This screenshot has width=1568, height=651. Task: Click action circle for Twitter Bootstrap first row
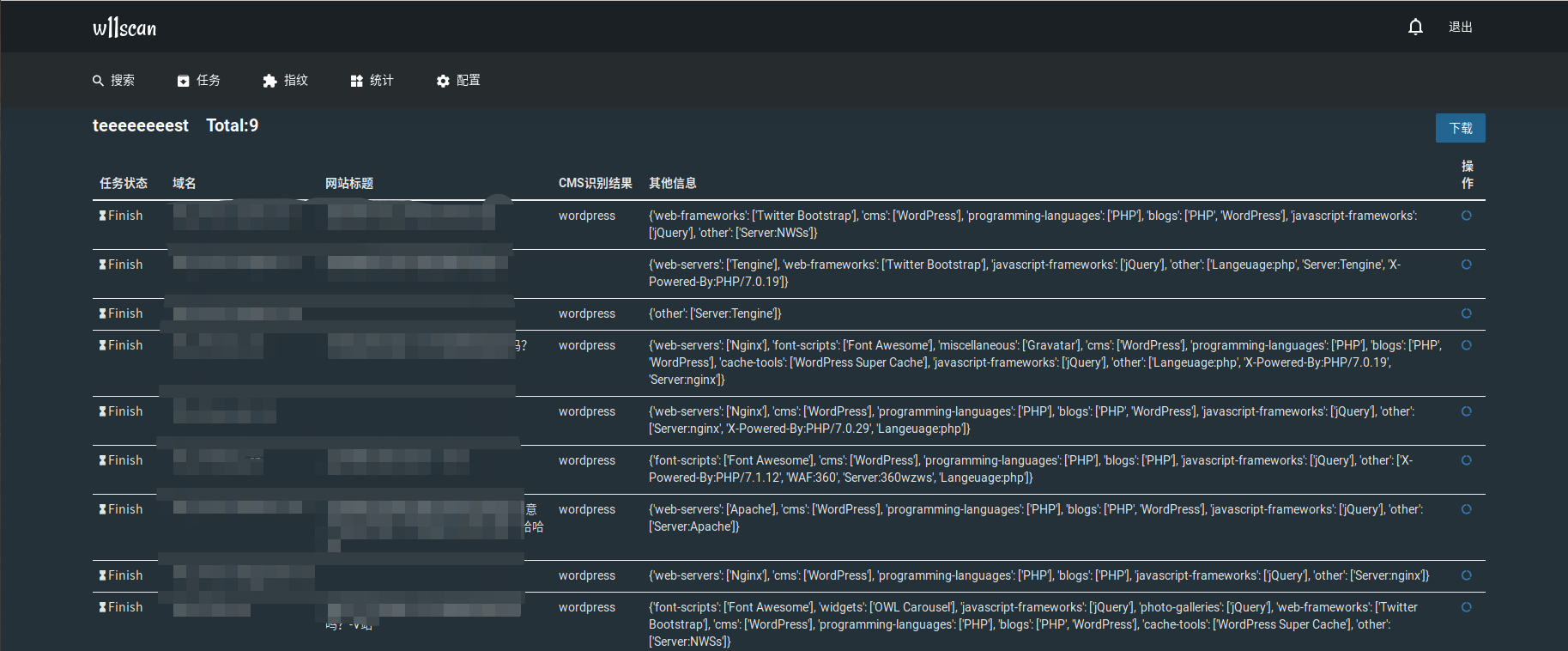[x=1467, y=216]
